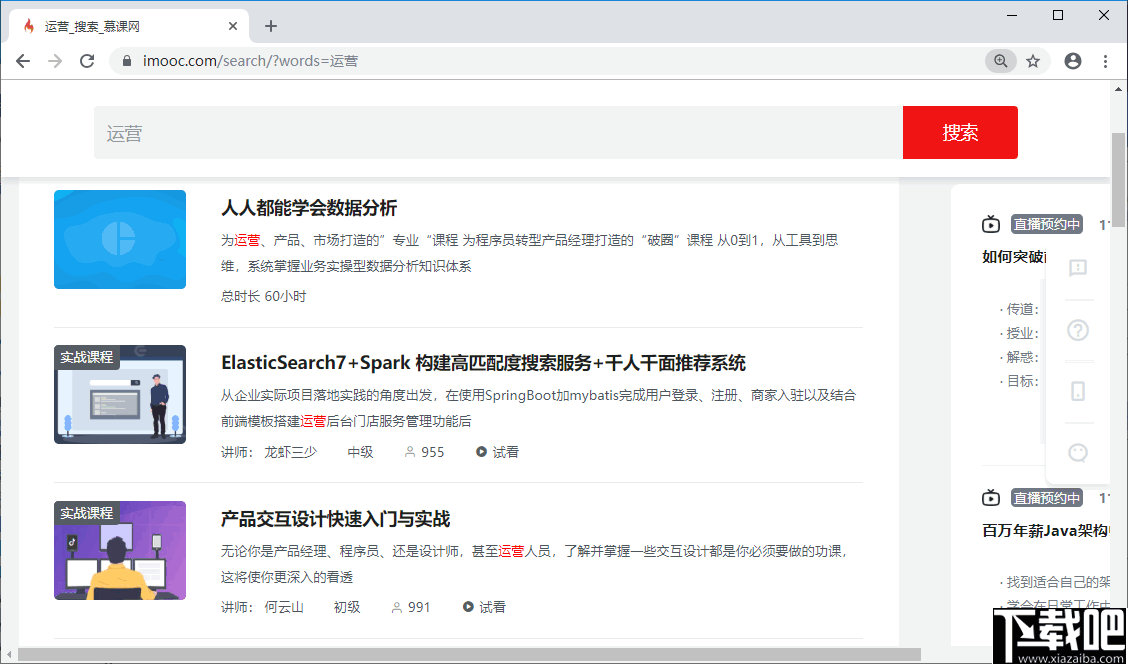Click 讲师: label in ElasticSearch7 row
The height and width of the screenshot is (664, 1128).
pos(237,452)
